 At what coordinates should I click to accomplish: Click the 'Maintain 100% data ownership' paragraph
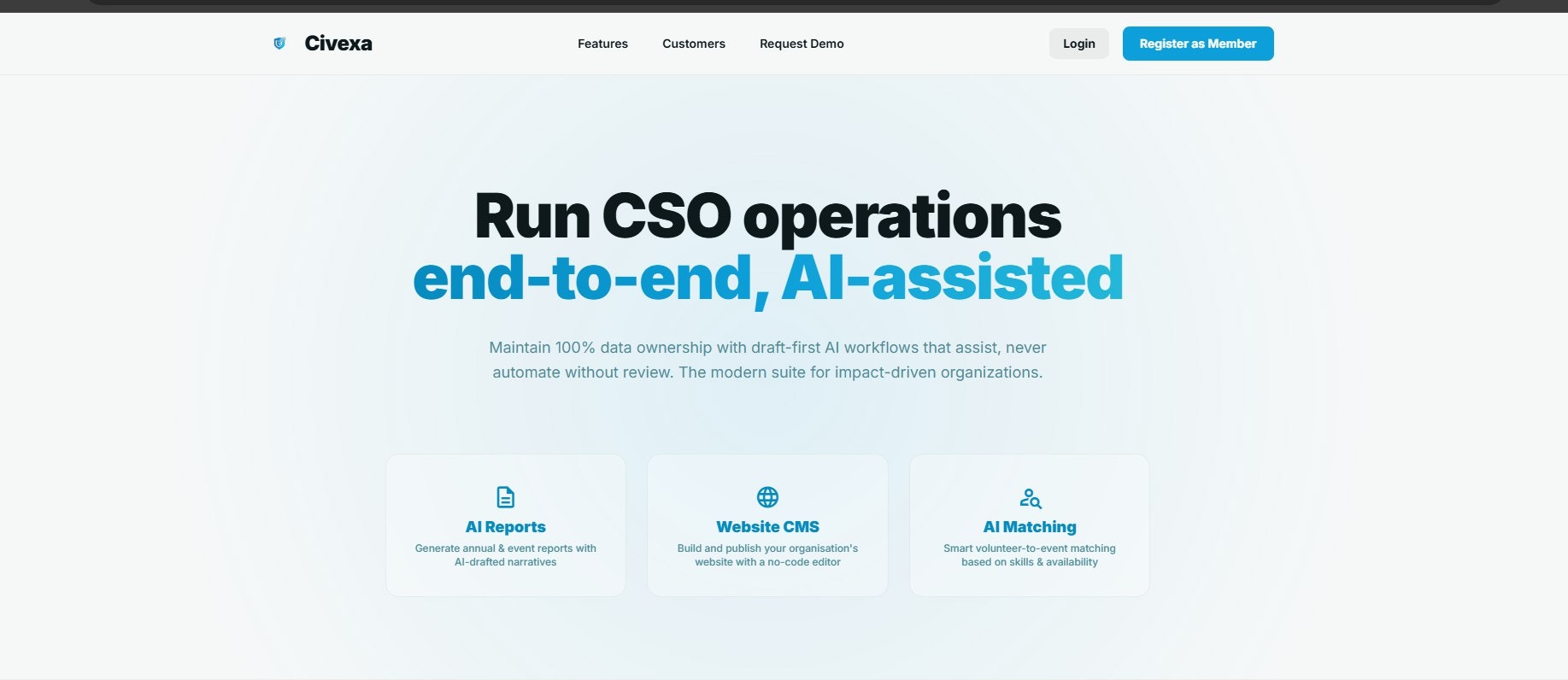[767, 360]
